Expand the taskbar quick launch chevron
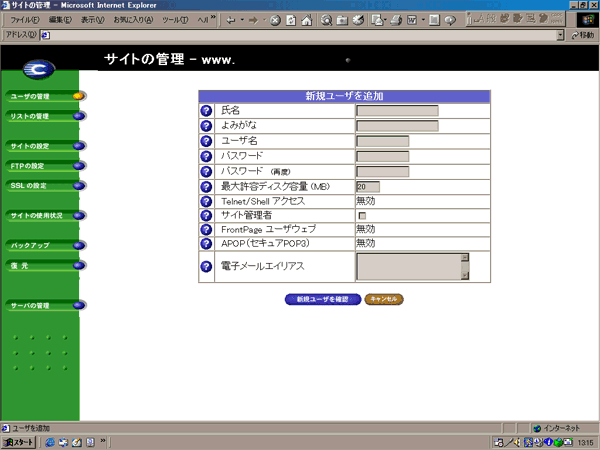The image size is (600, 450). point(104,442)
